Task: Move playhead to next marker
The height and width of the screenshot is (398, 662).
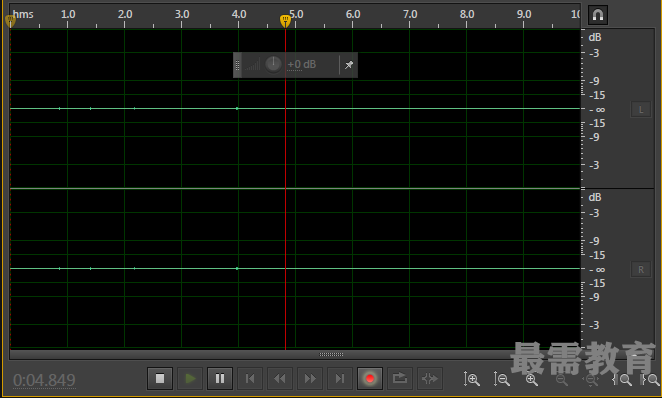Action: coord(340,379)
